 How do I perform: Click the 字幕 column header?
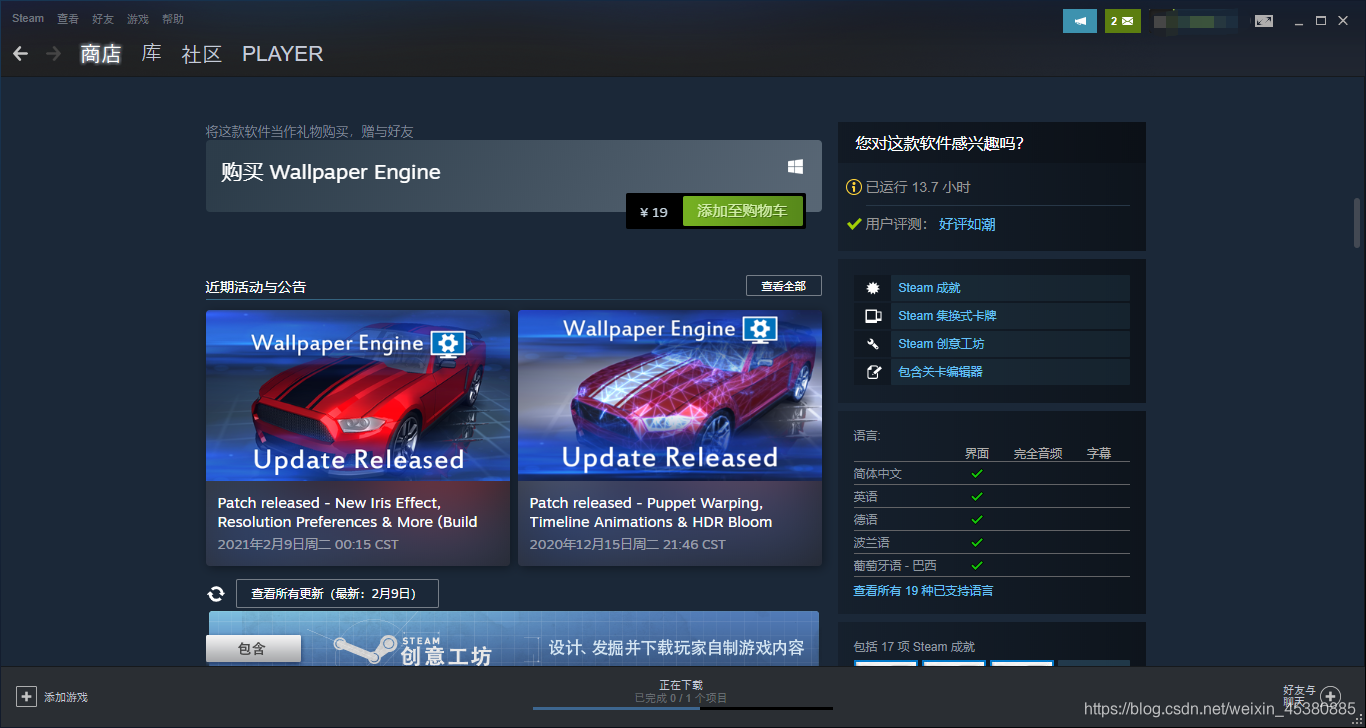1099,454
